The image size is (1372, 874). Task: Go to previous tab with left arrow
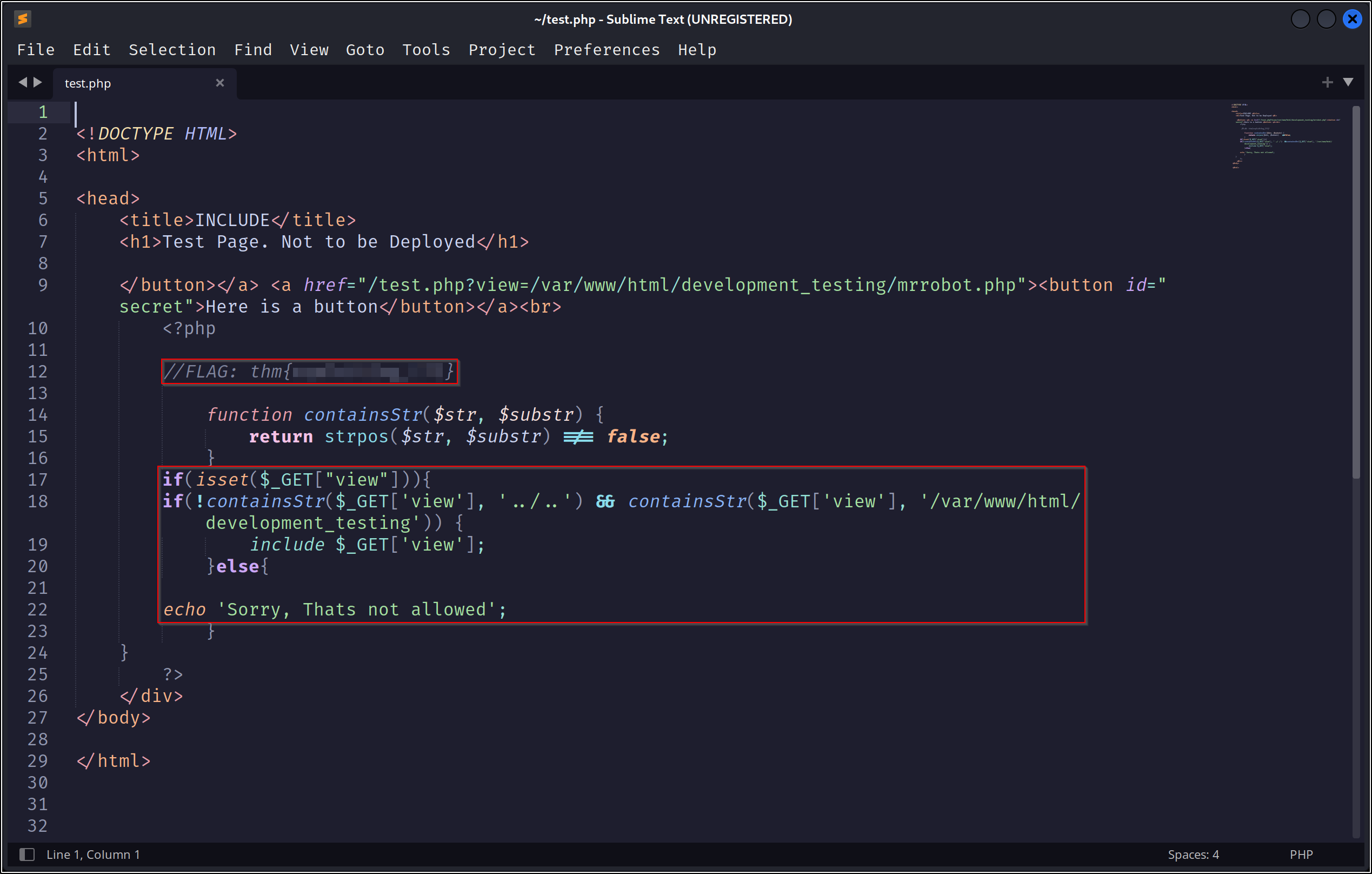(22, 83)
